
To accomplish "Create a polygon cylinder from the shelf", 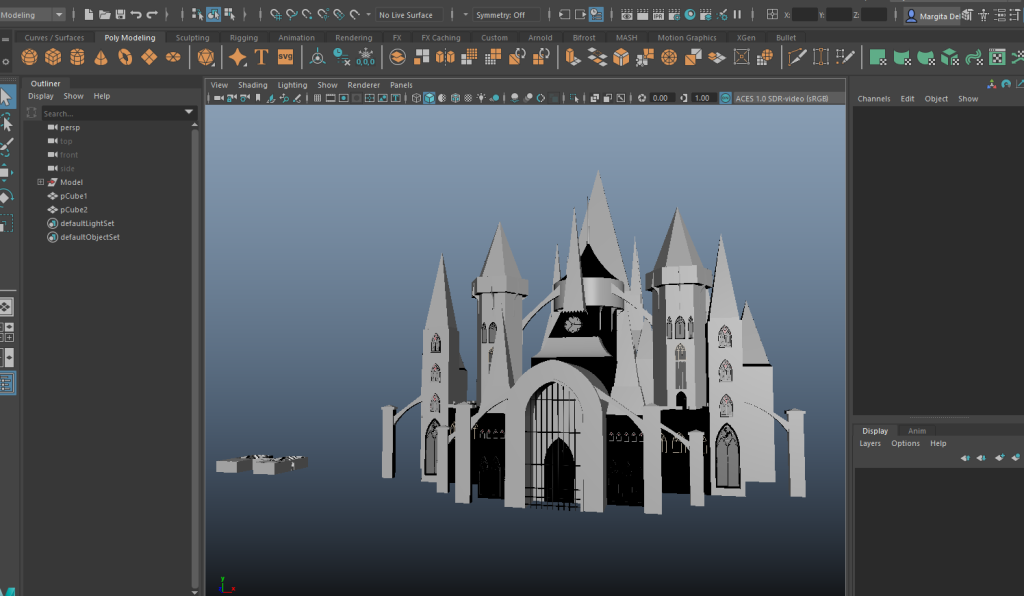I will (x=77, y=57).
